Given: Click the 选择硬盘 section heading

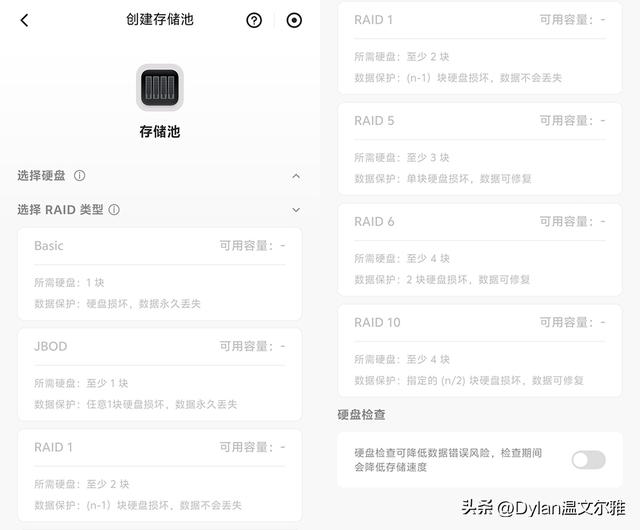Looking at the screenshot, I should coord(41,176).
